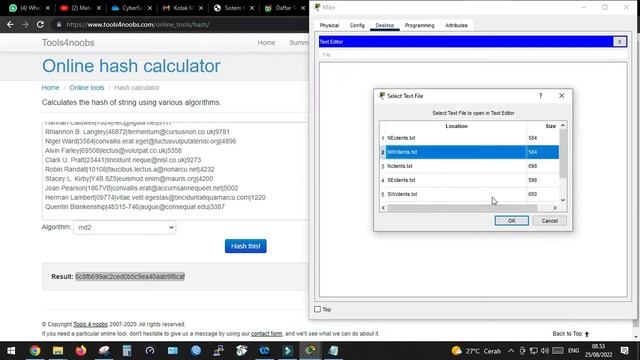
Task: Open the taskbar clock and date
Action: (599, 351)
